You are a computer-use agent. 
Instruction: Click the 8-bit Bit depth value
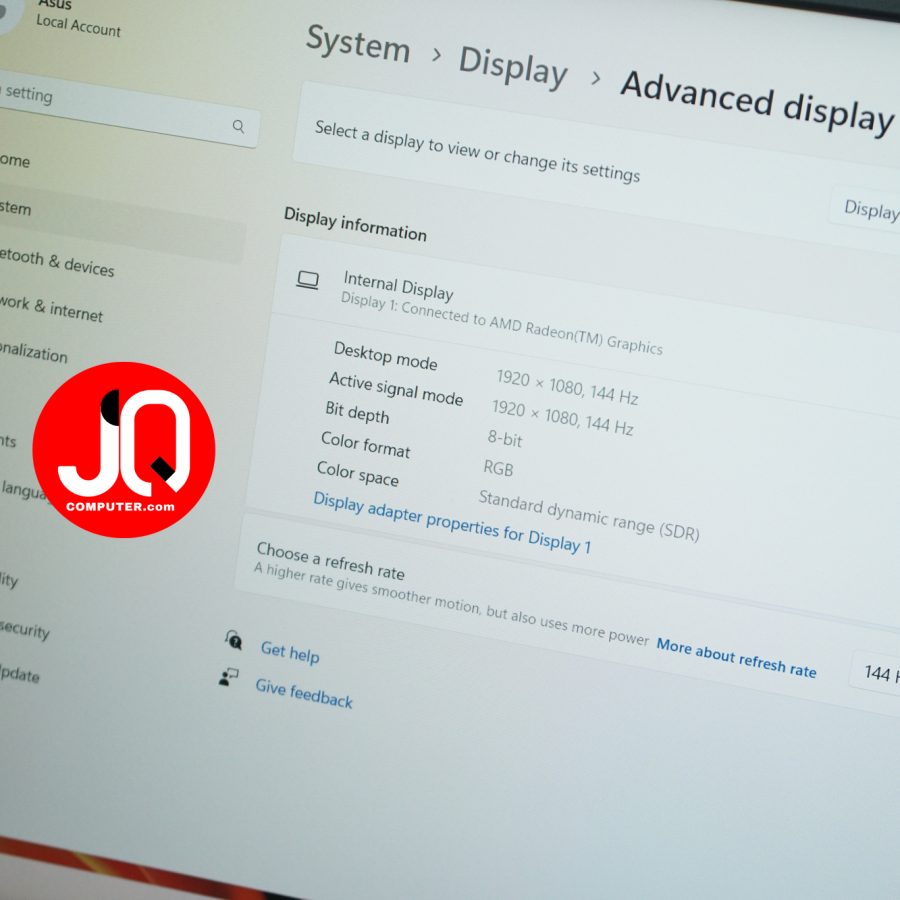click(505, 439)
